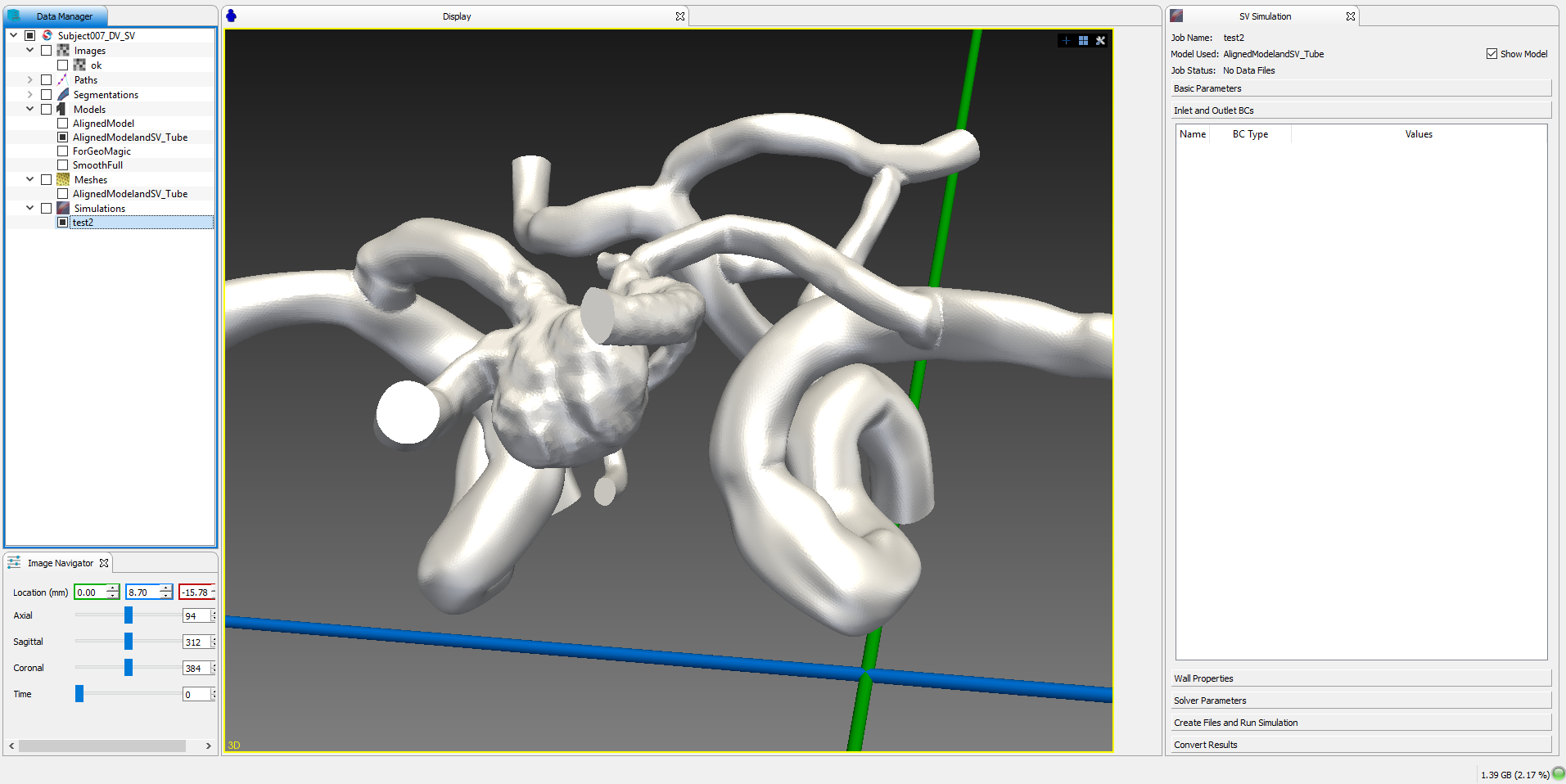
Task: Click the Coronal slider handle
Action: coord(129,667)
